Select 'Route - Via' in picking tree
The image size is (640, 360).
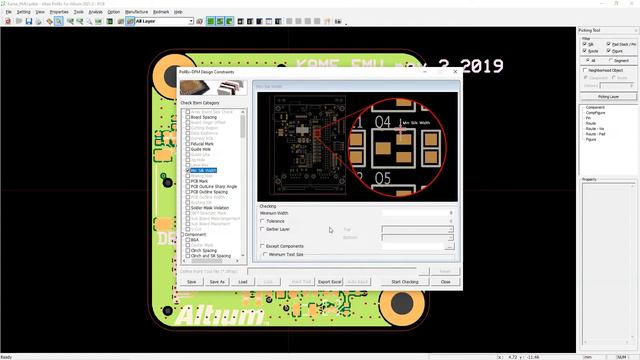tap(595, 129)
